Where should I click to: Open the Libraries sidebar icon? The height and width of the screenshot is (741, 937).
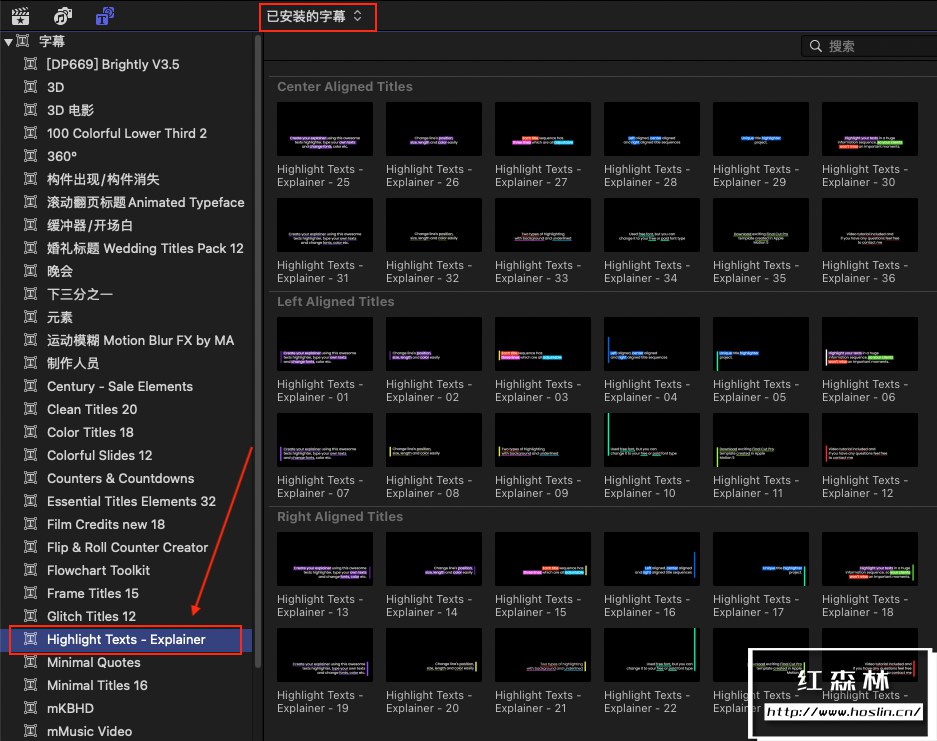point(20,16)
